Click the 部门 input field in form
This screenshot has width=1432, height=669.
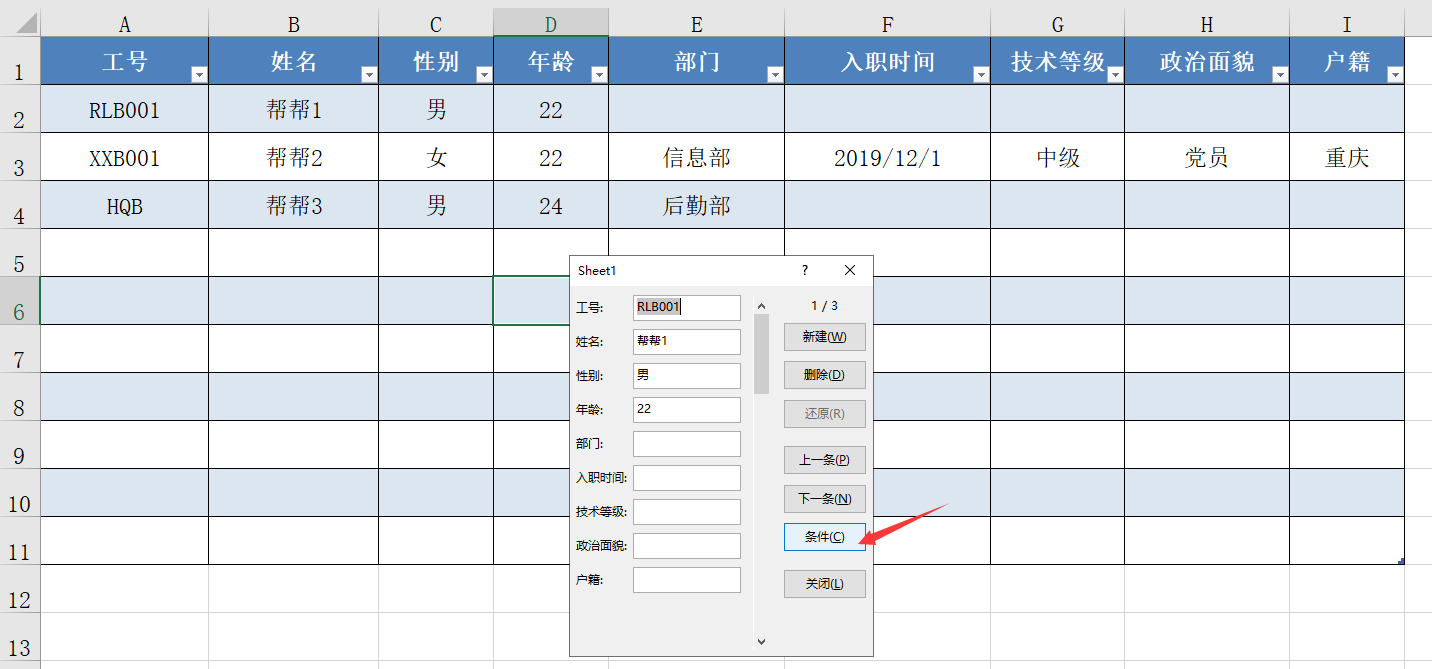pos(687,444)
